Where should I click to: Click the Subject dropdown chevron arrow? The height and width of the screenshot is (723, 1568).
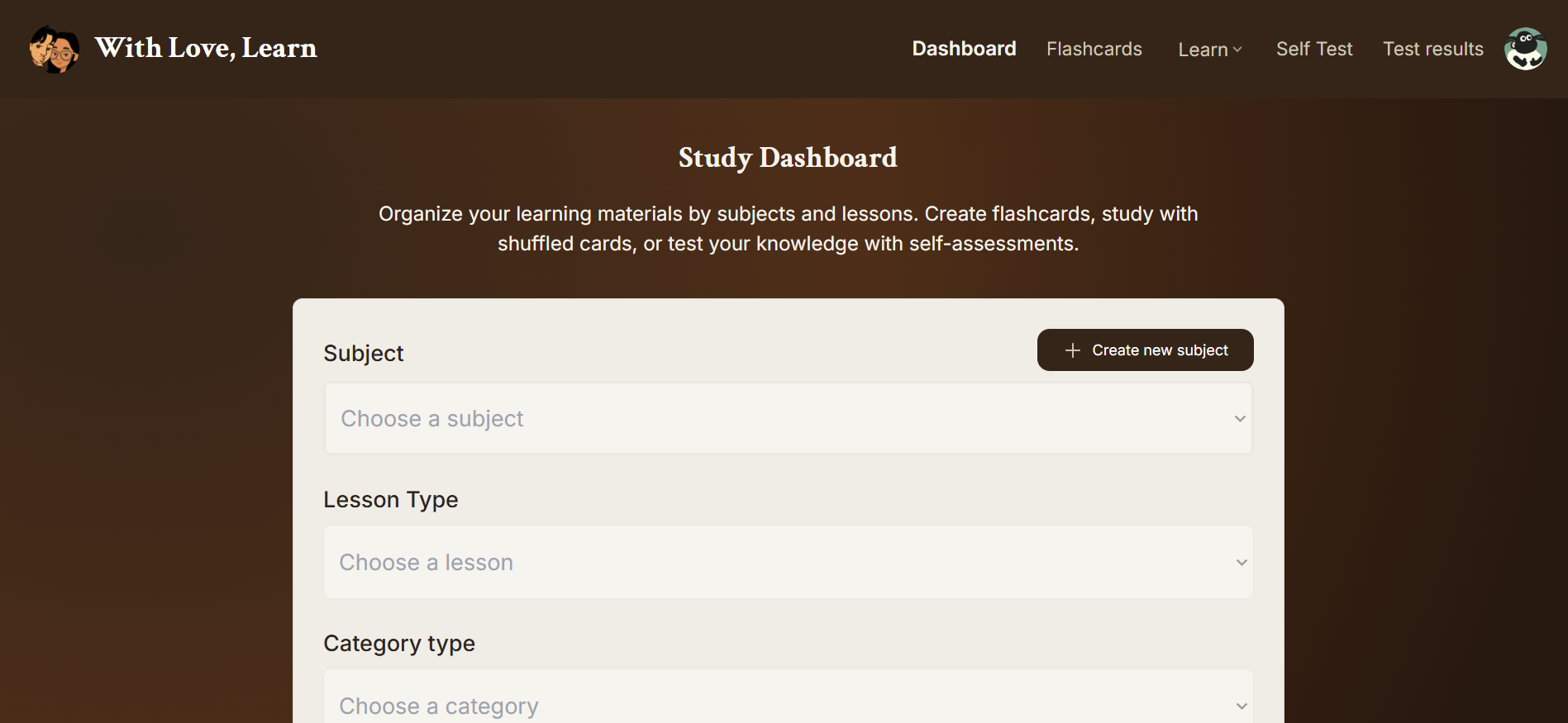coord(1240,419)
